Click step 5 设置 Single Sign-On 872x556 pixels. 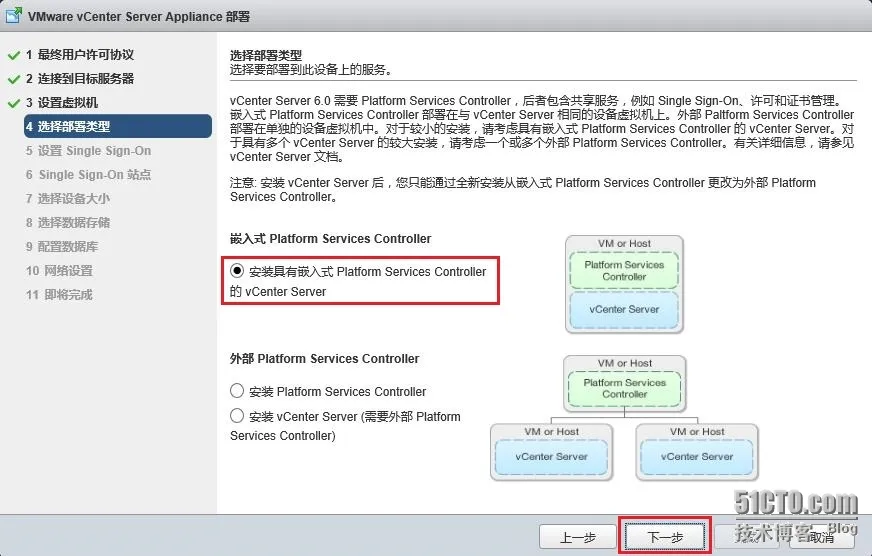click(88, 151)
